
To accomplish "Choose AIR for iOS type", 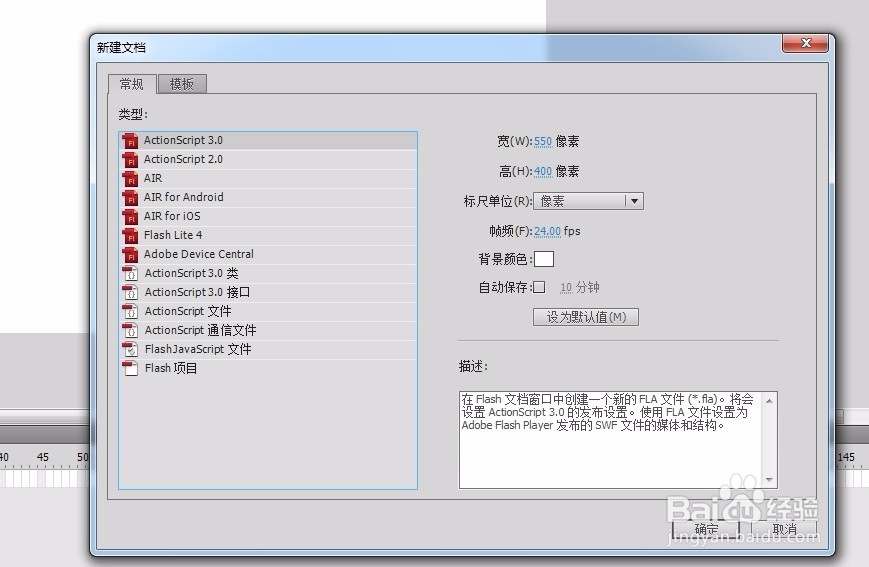I will pos(268,216).
